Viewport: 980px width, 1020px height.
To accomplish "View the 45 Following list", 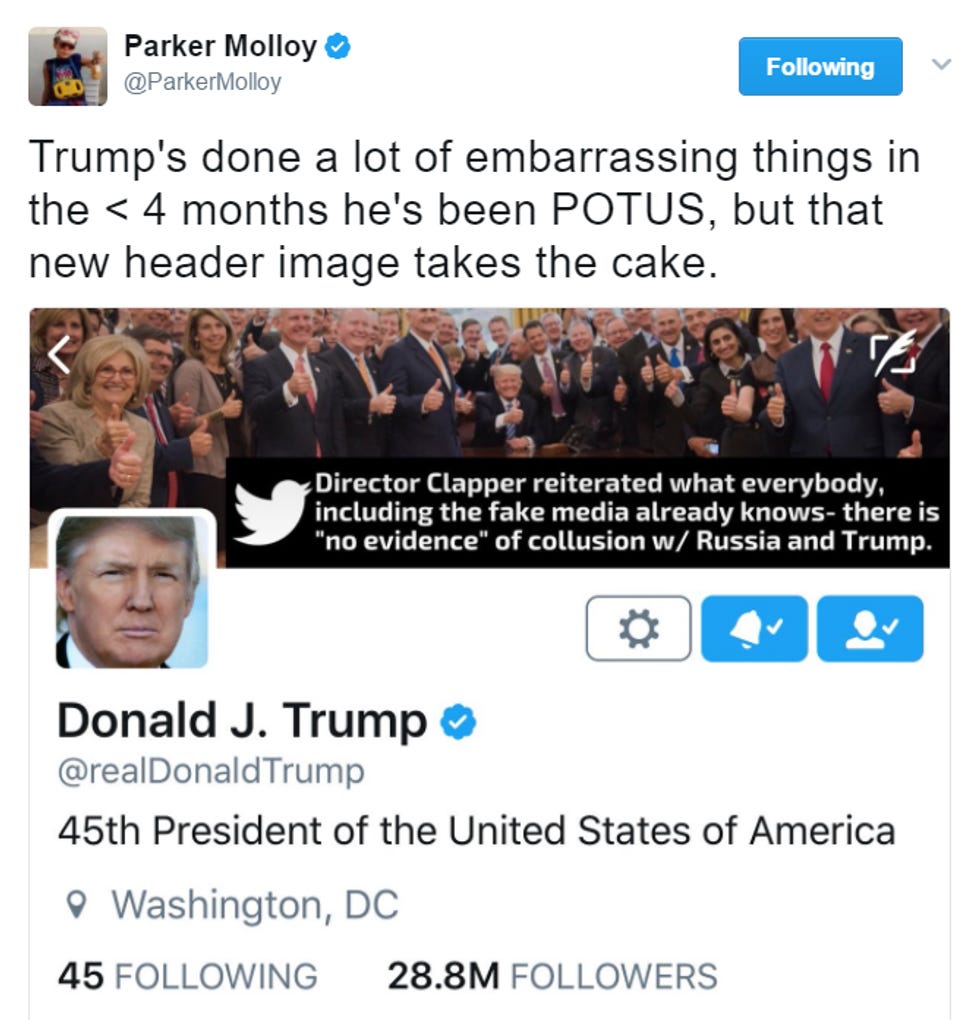I will pos(187,976).
